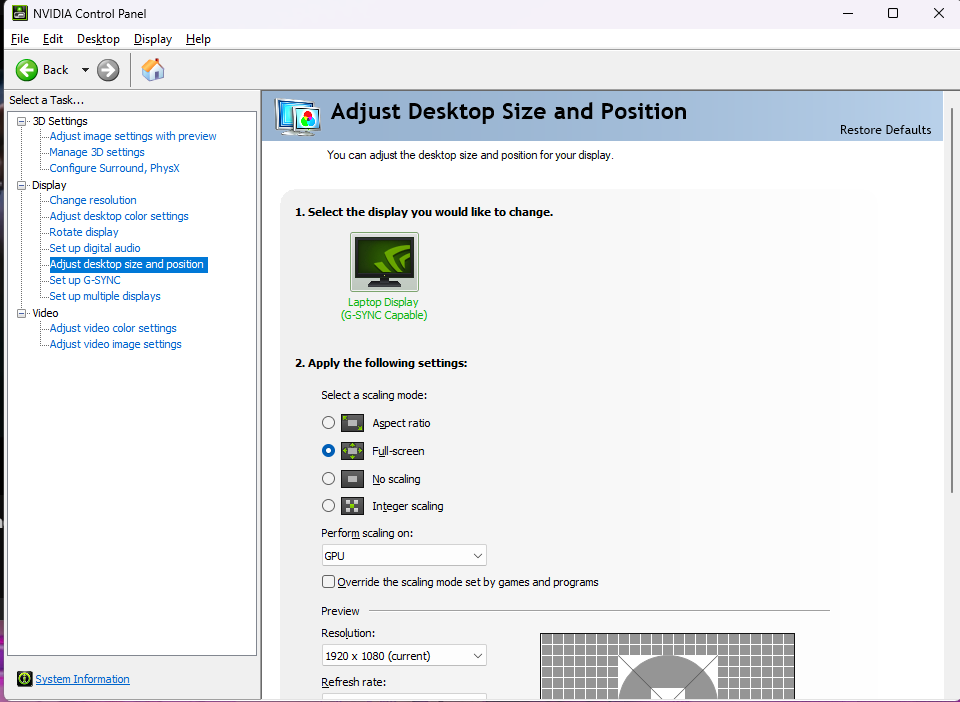960x702 pixels.
Task: Select the Laptop Display monitor thumbnail
Action: [x=384, y=261]
